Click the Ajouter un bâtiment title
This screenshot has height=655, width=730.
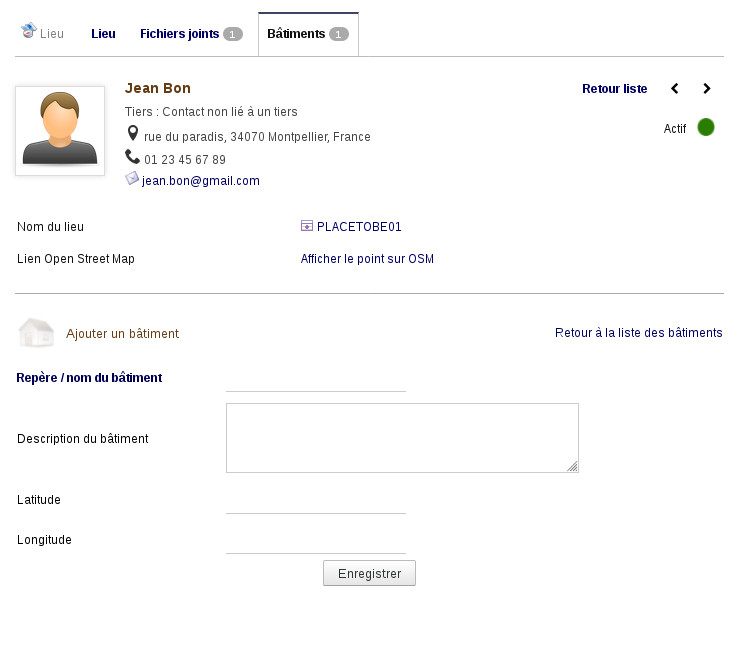[122, 334]
